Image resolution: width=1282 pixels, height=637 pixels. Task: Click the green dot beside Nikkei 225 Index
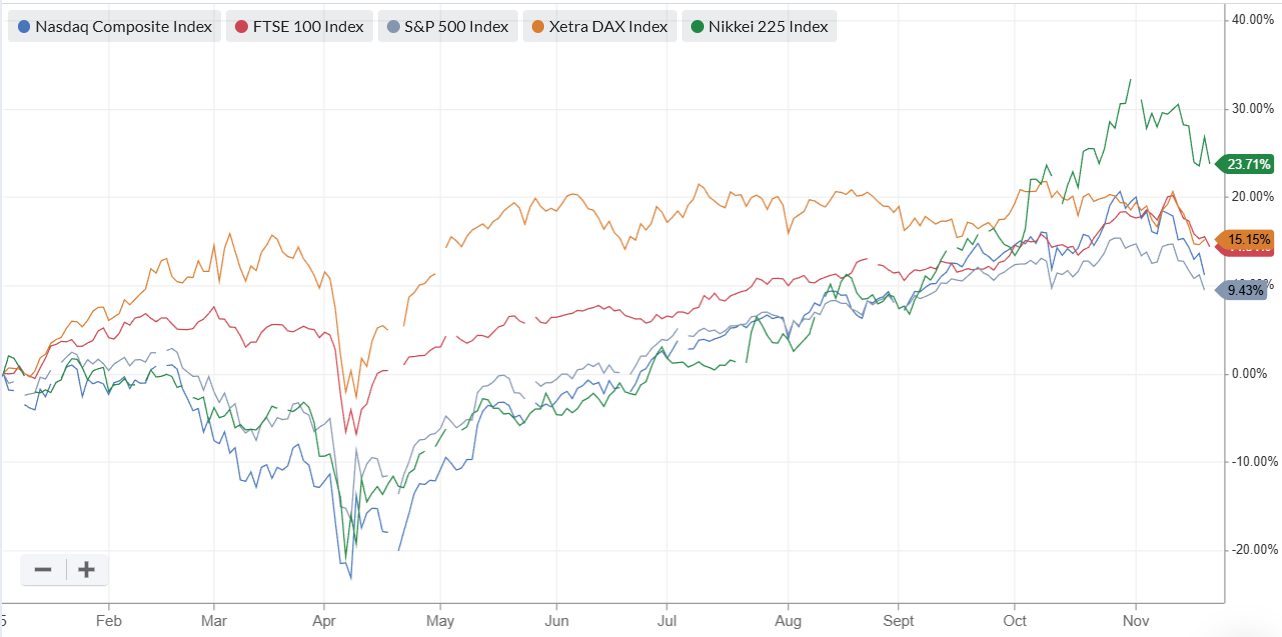point(699,27)
